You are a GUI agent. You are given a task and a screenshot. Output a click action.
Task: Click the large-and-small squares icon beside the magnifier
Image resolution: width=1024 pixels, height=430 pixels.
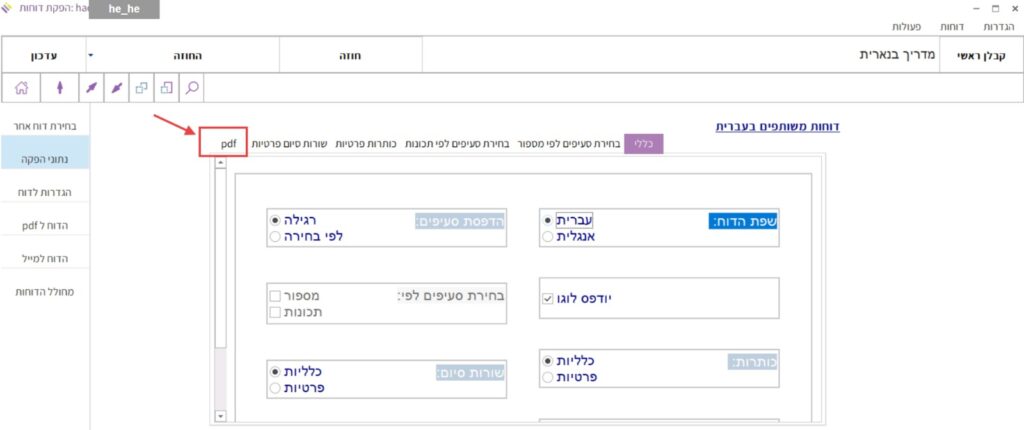pos(166,88)
